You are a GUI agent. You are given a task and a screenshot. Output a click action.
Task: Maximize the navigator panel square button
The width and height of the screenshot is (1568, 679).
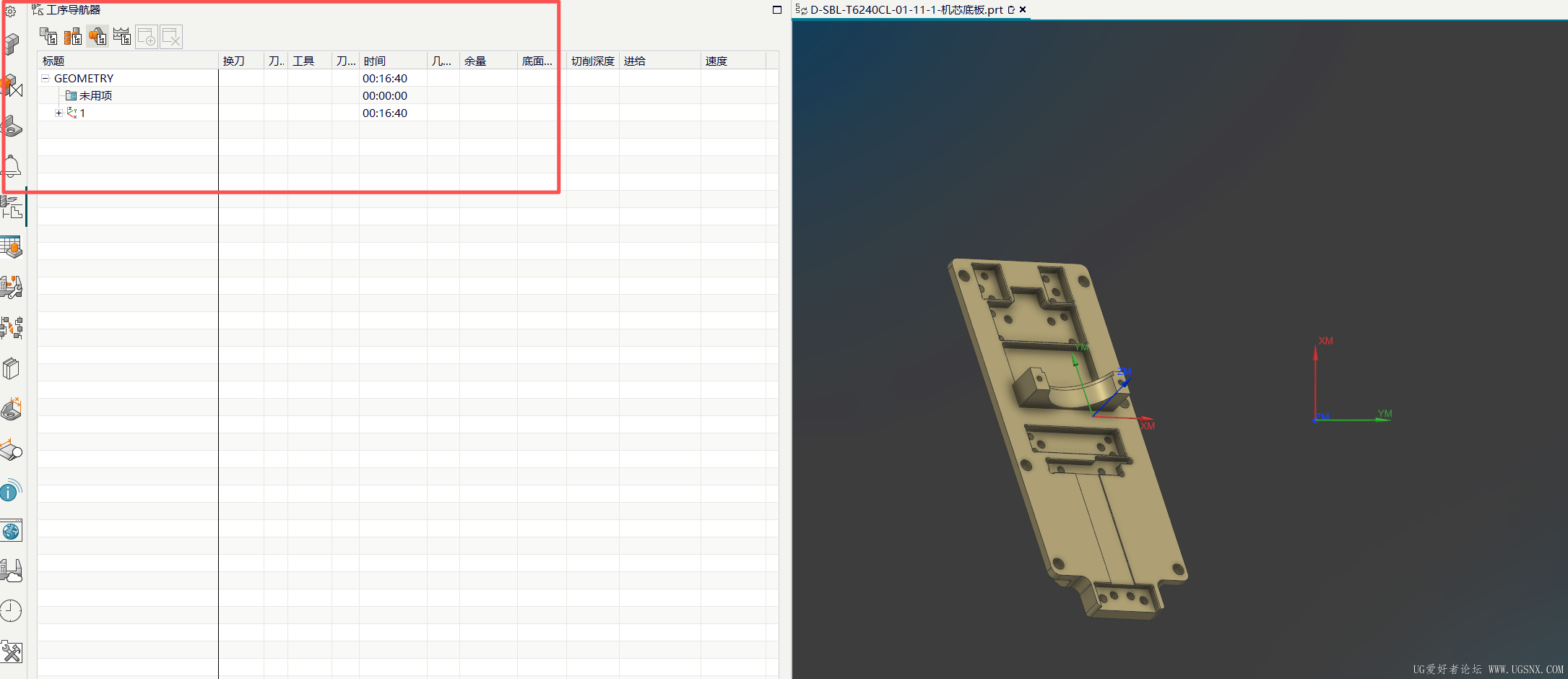[x=777, y=9]
